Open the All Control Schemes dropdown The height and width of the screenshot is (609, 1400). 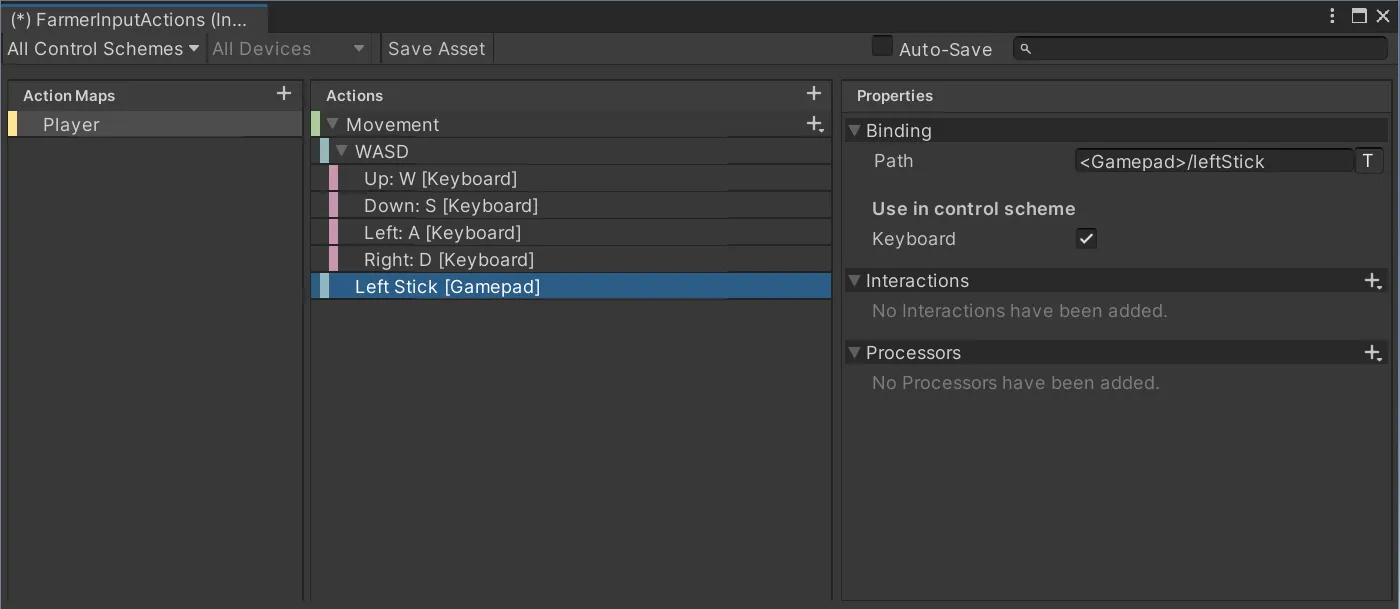[103, 49]
